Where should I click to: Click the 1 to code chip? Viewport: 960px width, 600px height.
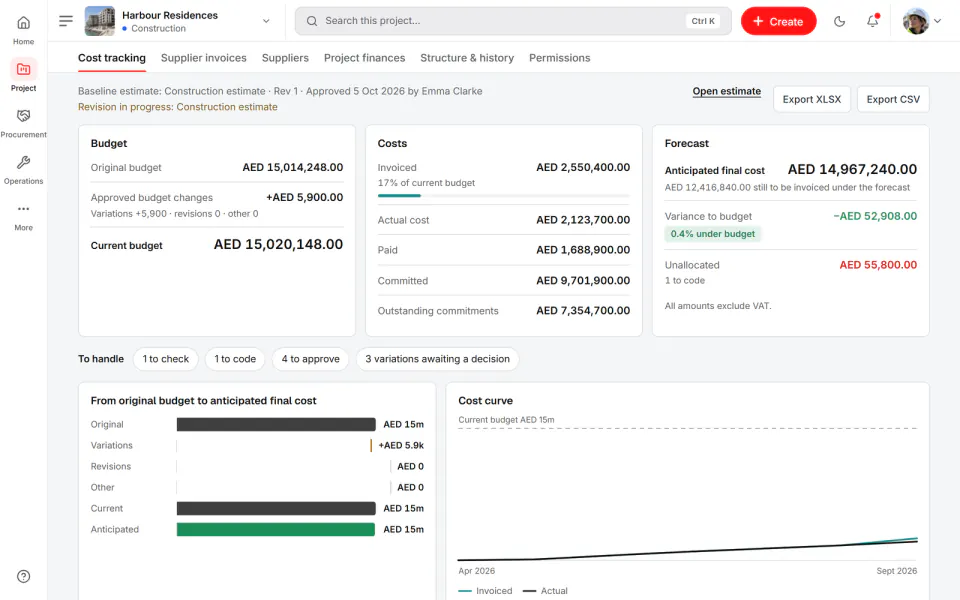tap(235, 359)
